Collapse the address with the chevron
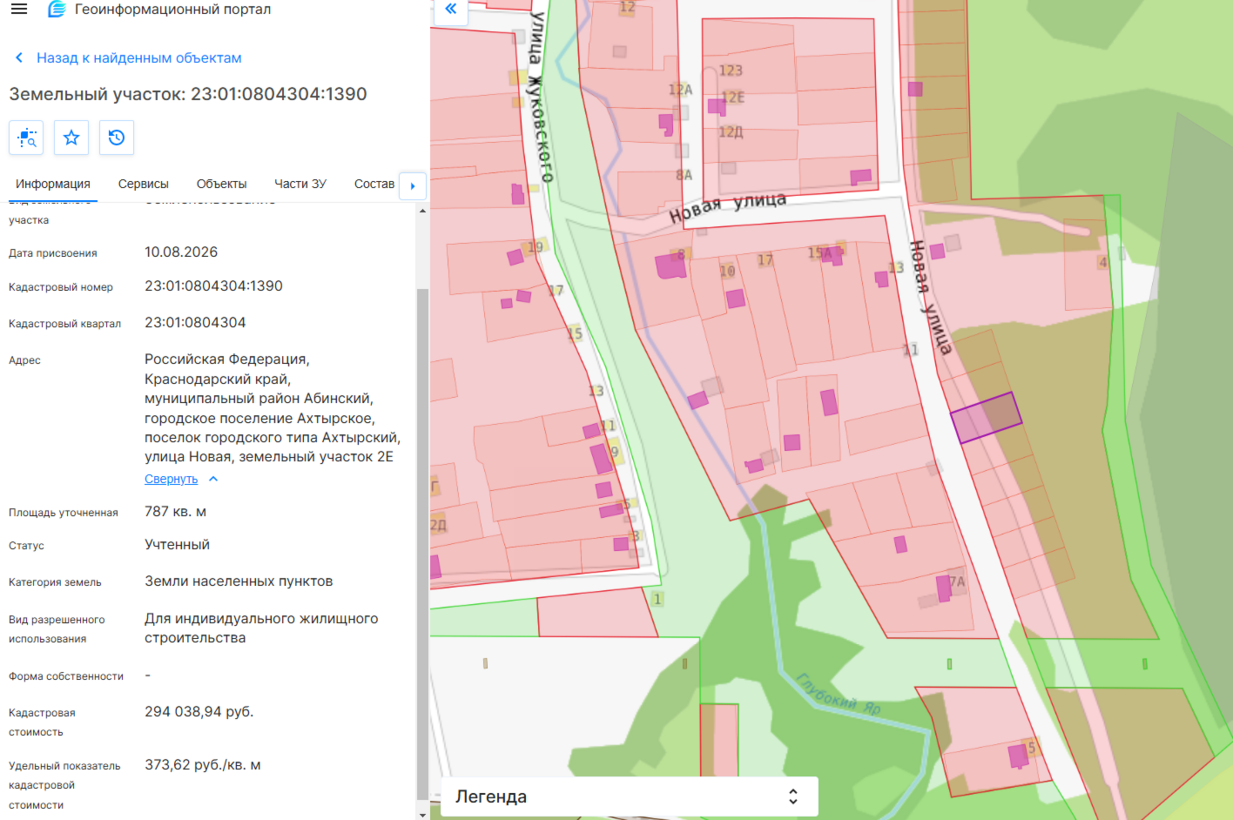 point(213,479)
